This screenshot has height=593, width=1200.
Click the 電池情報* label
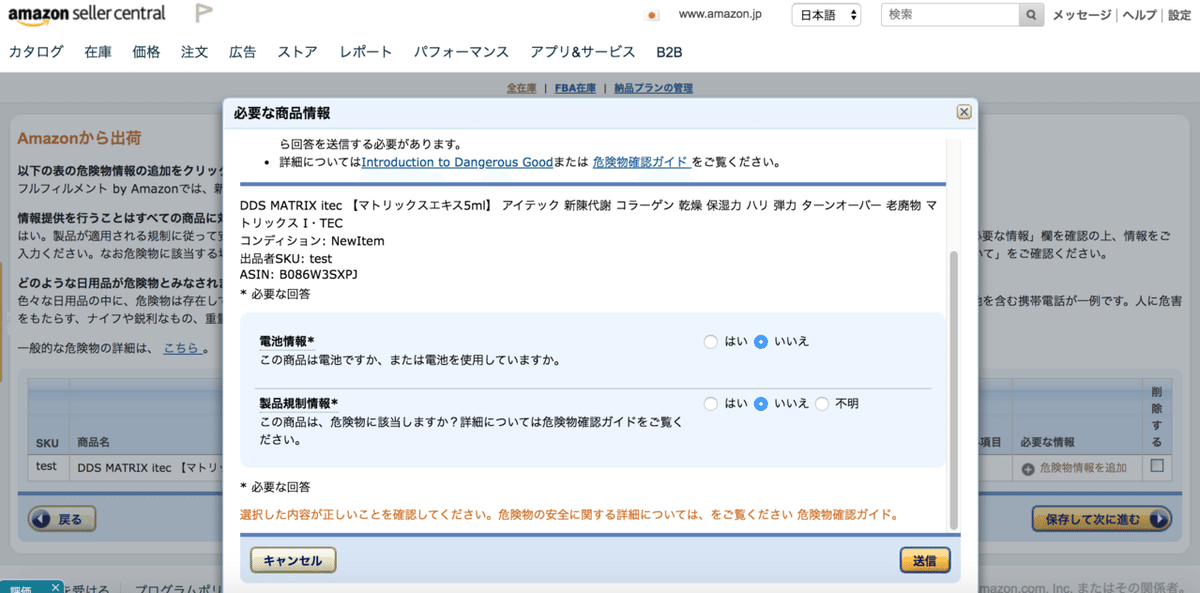(x=287, y=342)
